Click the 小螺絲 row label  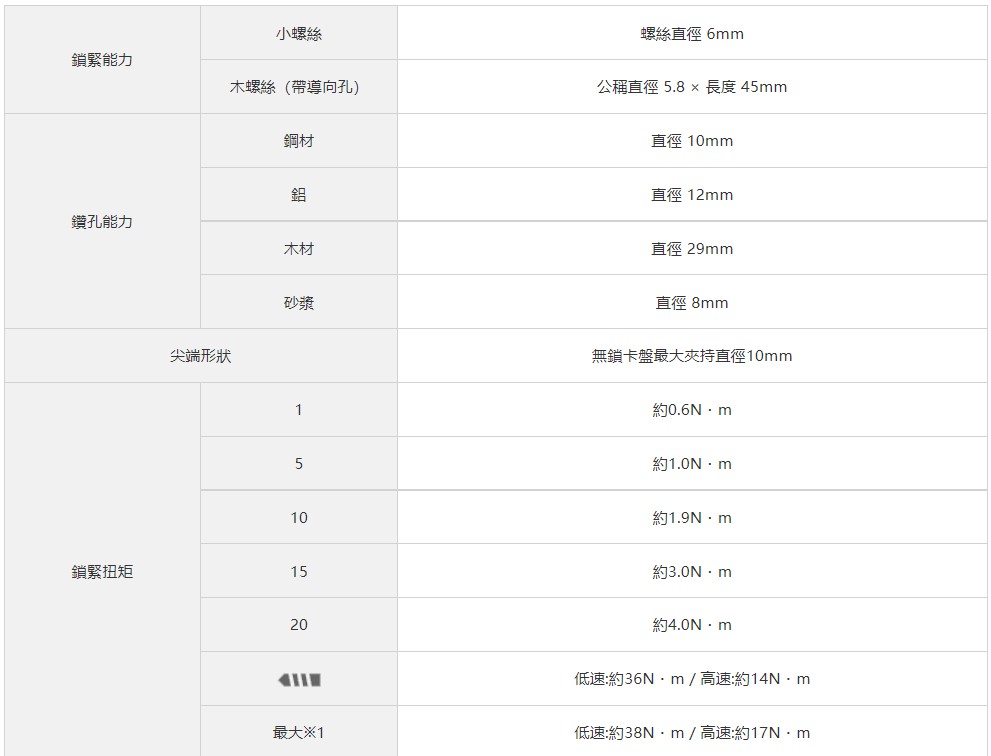[x=299, y=34]
